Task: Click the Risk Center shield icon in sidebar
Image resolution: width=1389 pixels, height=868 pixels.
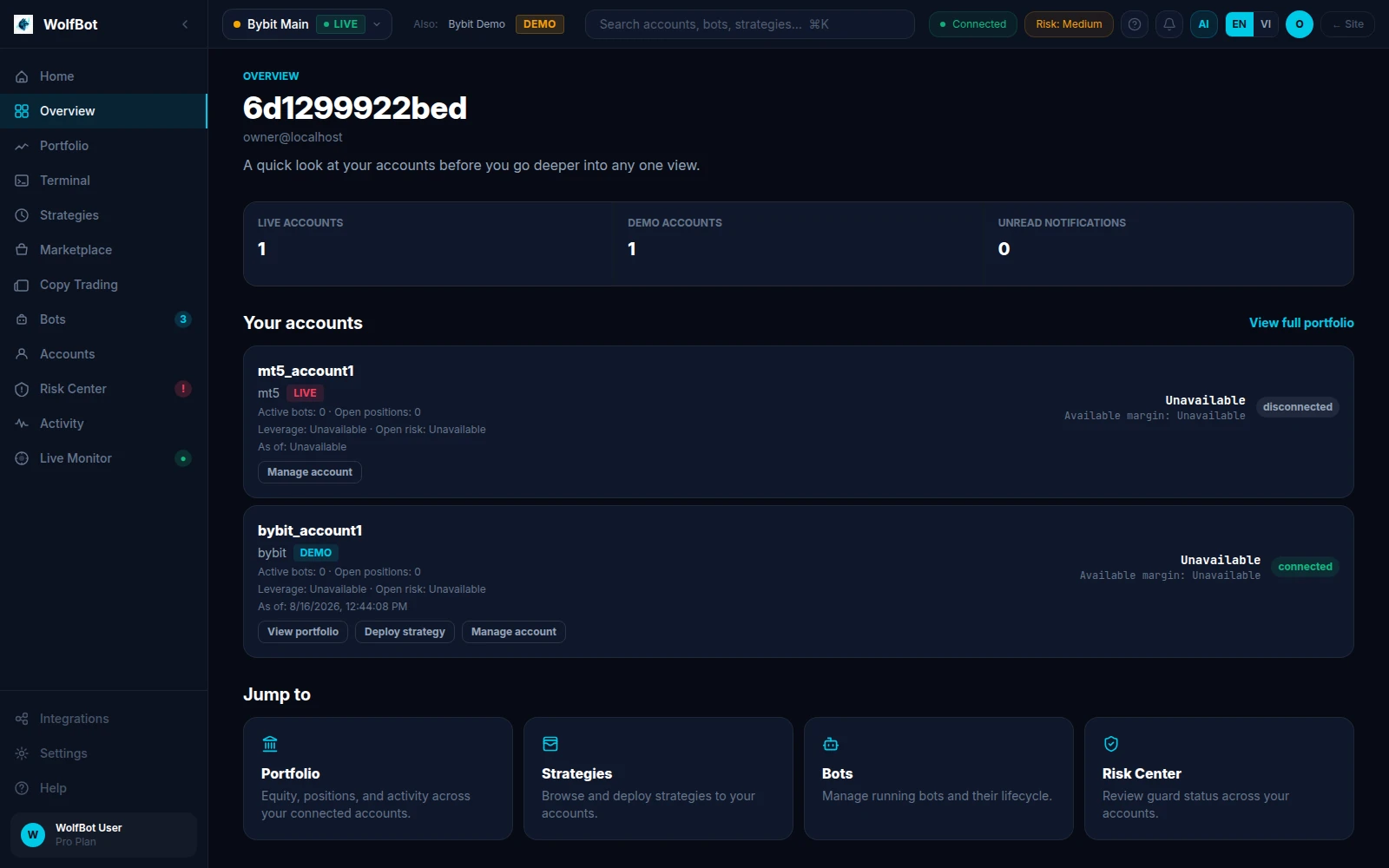Action: tap(22, 389)
